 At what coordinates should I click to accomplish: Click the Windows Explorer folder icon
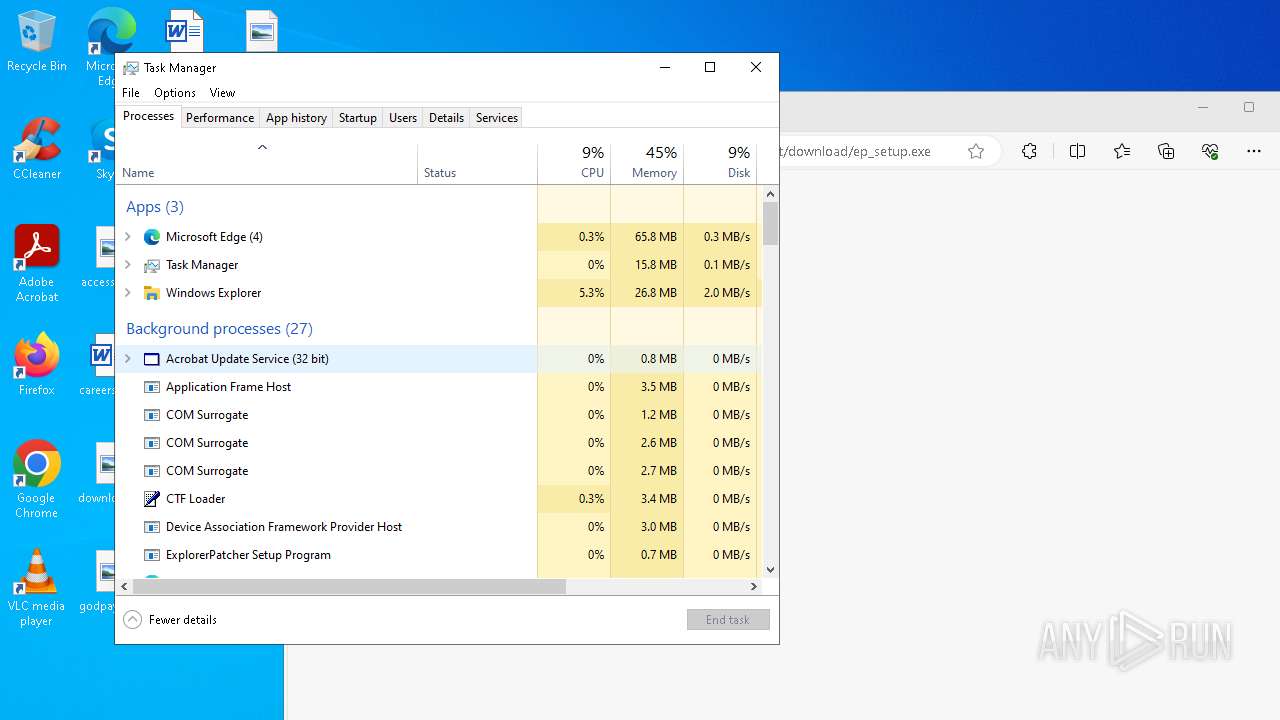tap(152, 293)
